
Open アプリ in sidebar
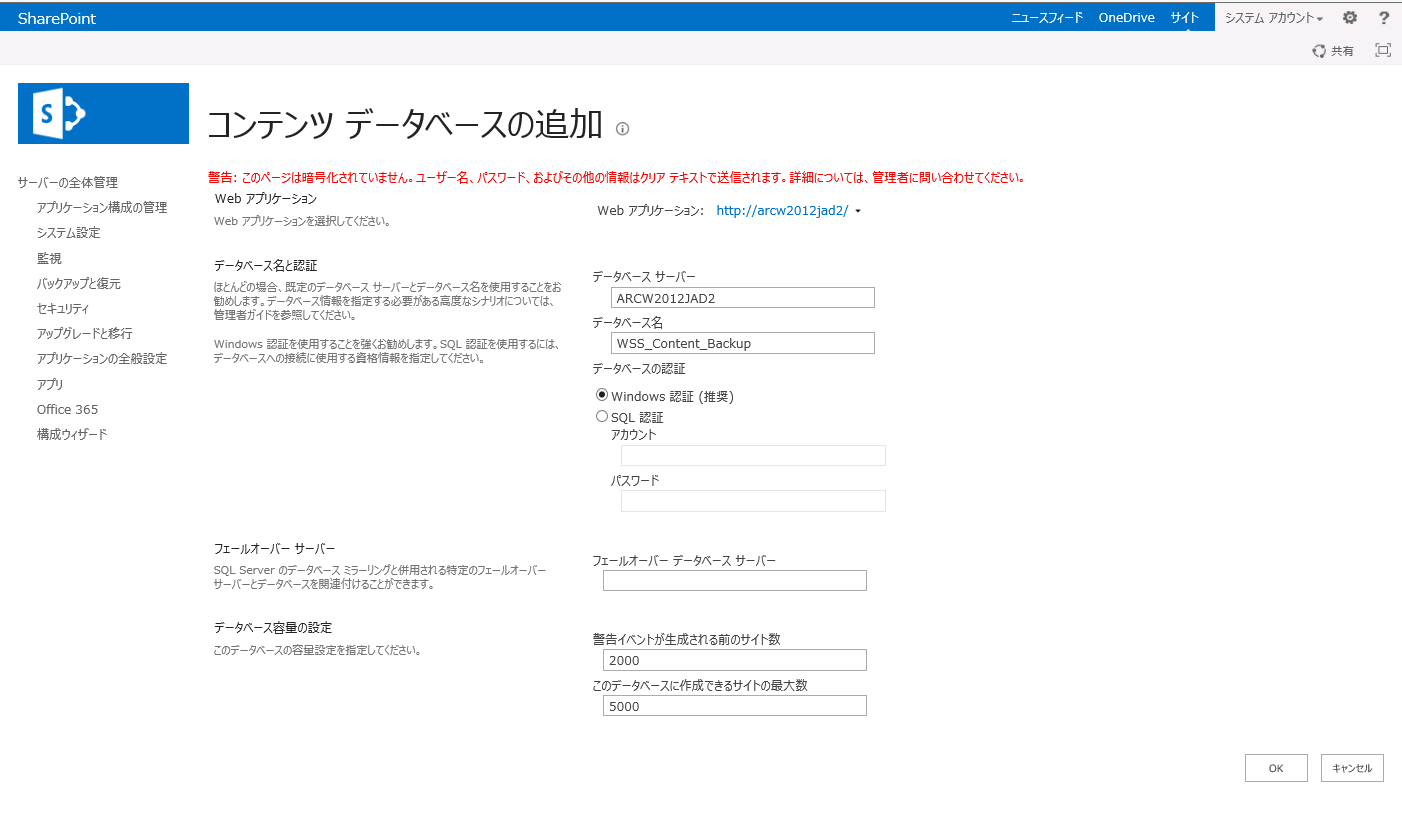[x=50, y=384]
